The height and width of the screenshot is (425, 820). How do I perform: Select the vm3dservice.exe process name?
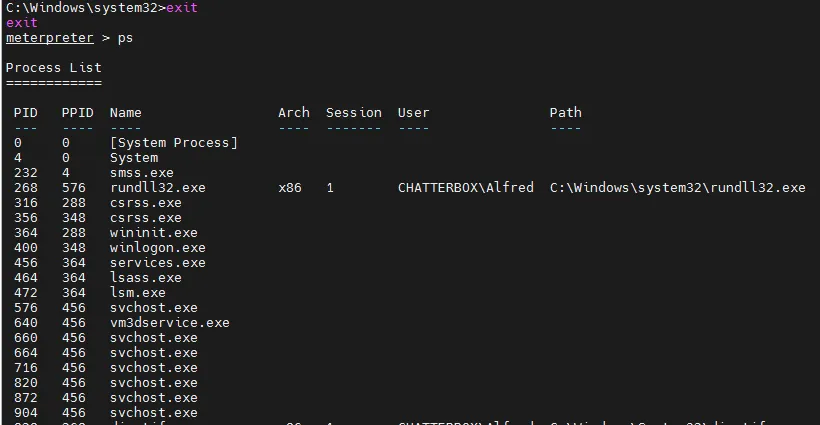point(169,323)
